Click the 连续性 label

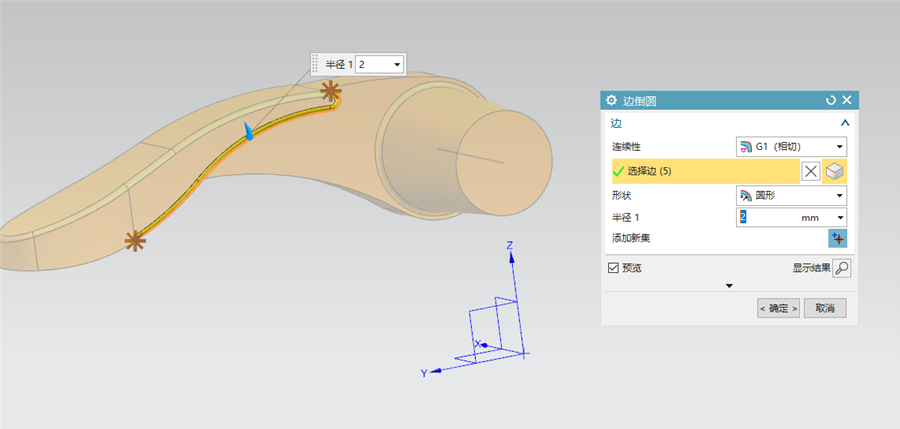click(x=625, y=147)
